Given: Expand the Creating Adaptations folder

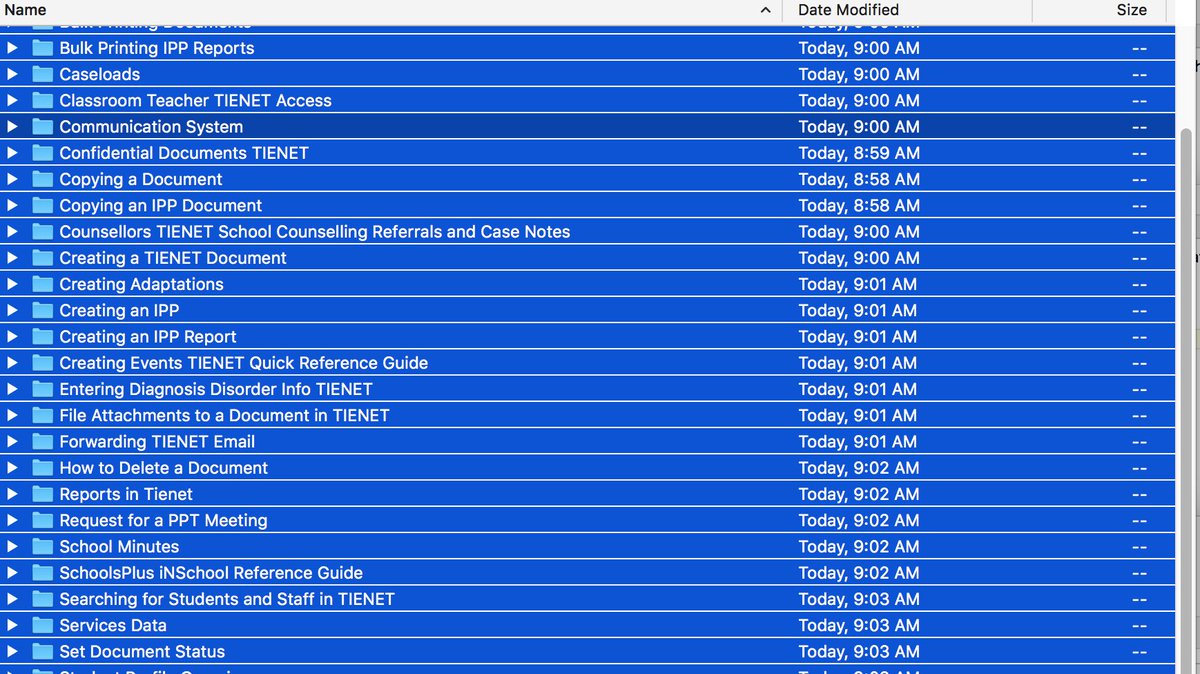Looking at the screenshot, I should point(12,284).
